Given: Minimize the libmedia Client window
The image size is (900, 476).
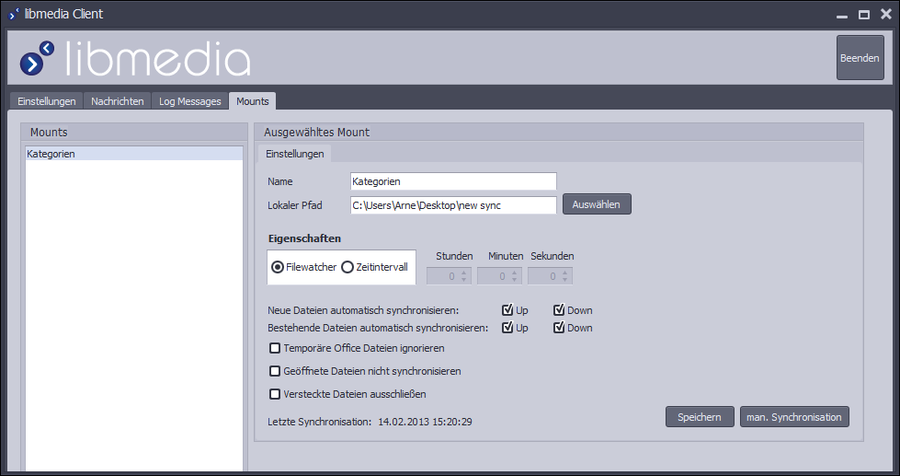Looking at the screenshot, I should tap(842, 16).
